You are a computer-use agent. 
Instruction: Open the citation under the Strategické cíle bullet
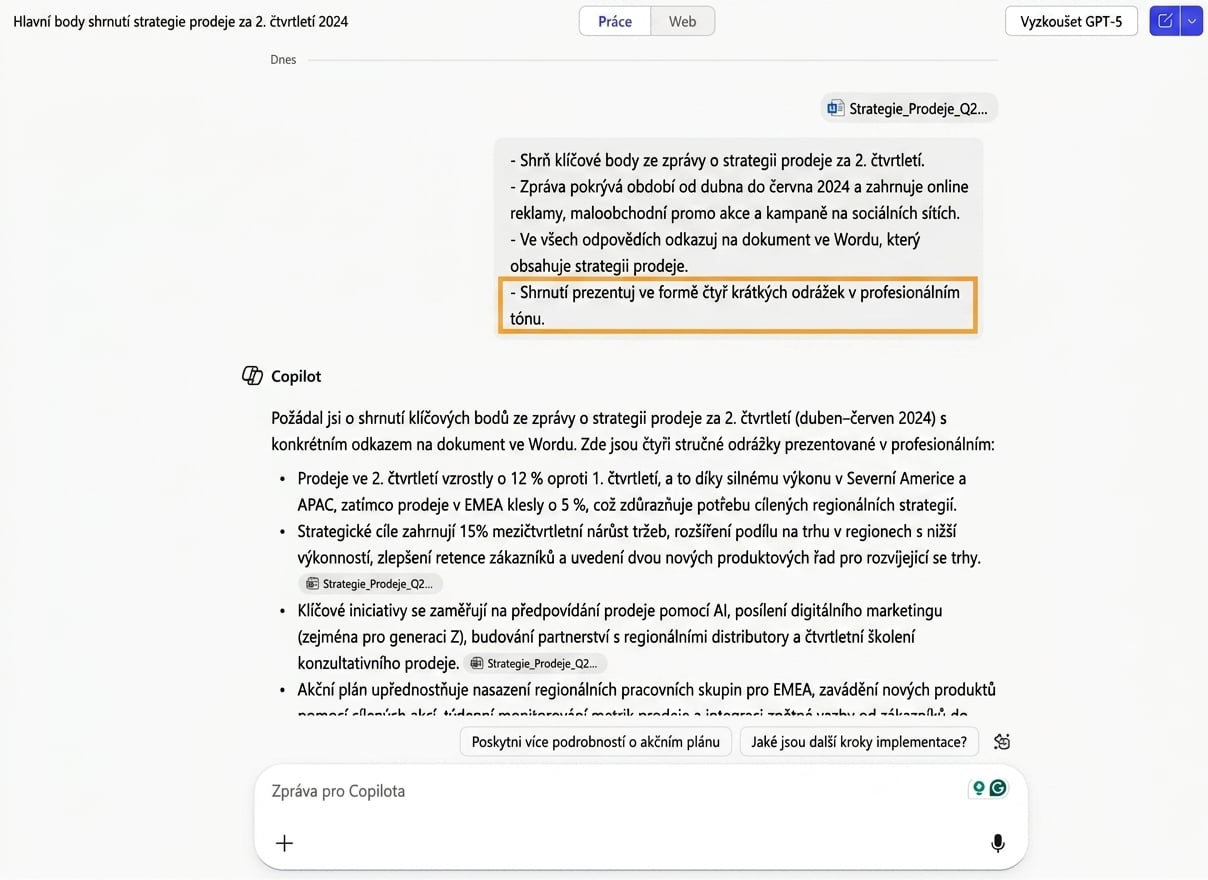click(370, 584)
